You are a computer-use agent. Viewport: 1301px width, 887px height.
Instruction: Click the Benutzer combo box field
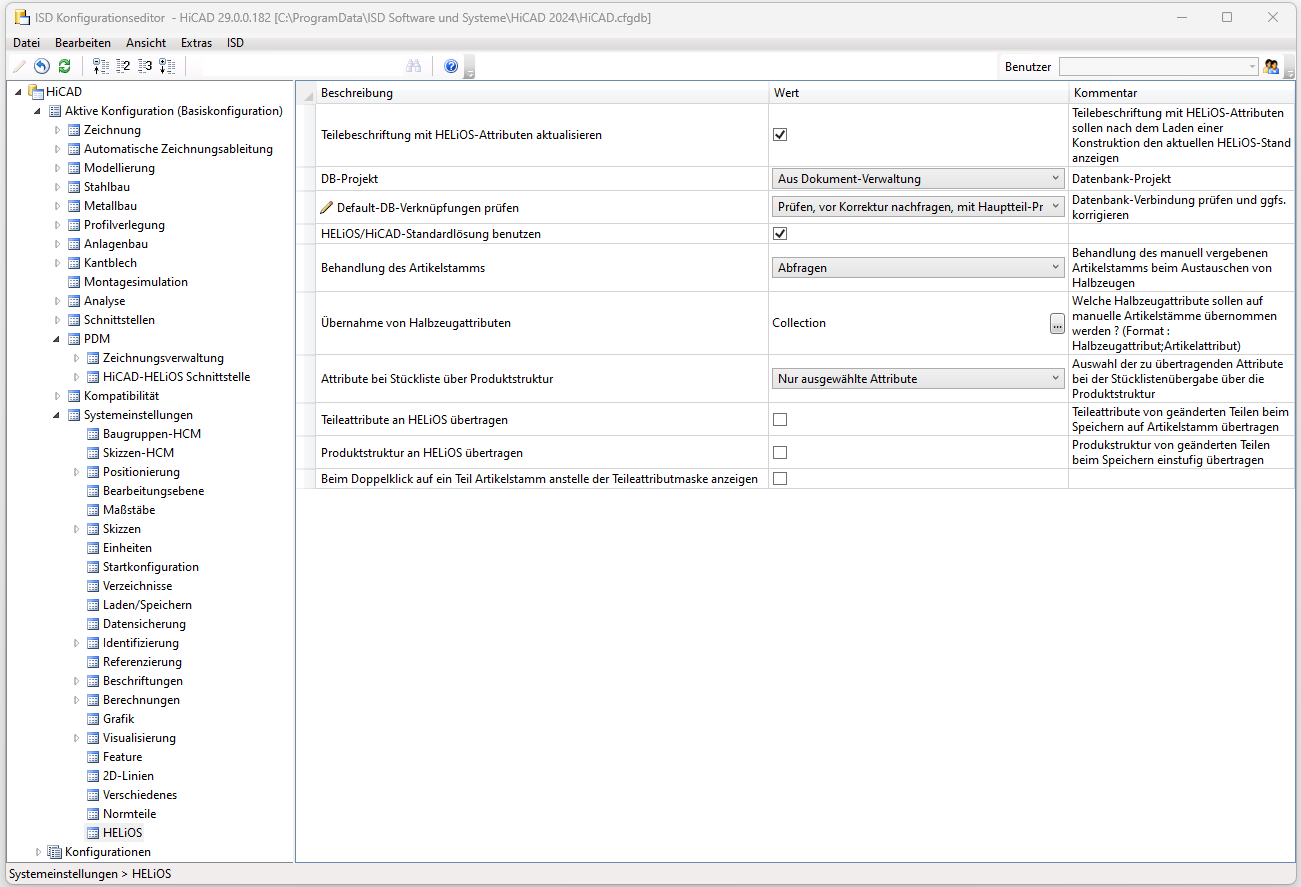[1157, 66]
